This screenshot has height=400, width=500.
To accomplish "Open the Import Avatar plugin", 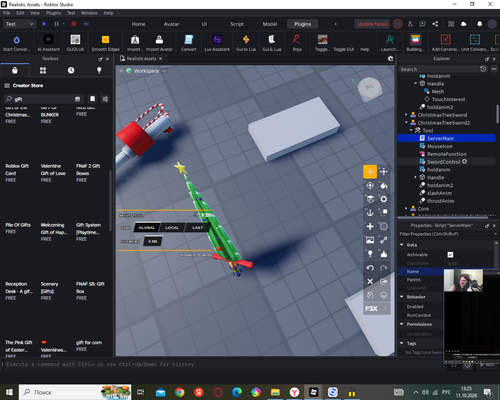I will [x=159, y=43].
